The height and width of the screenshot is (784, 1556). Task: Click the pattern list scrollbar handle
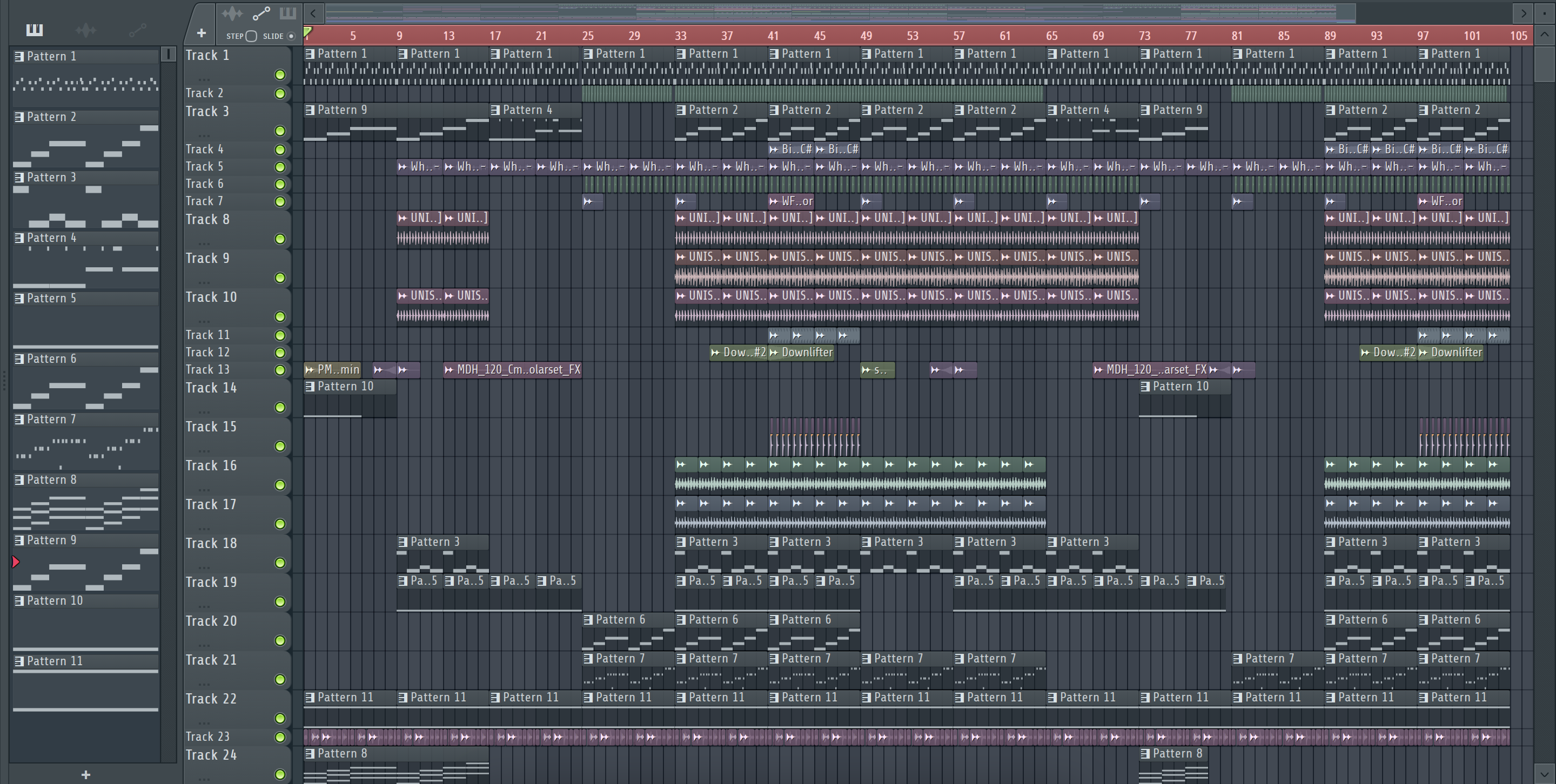pyautogui.click(x=169, y=55)
